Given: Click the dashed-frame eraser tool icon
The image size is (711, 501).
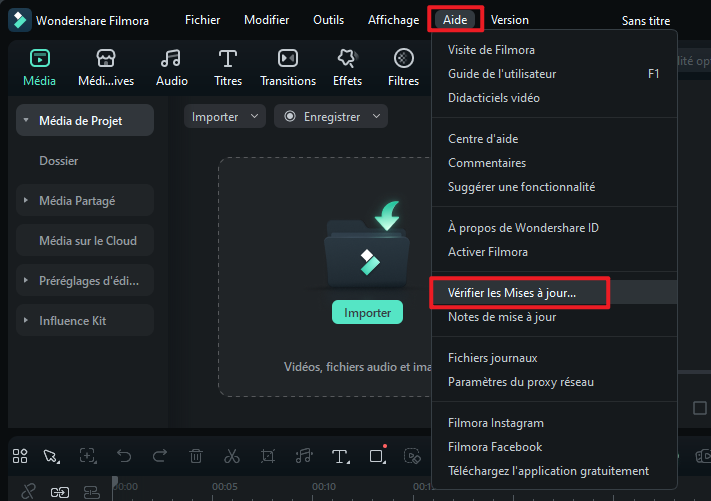Looking at the screenshot, I should click(412, 456).
